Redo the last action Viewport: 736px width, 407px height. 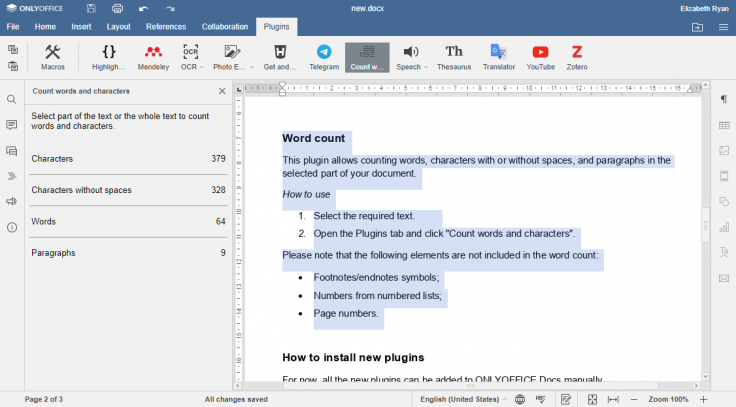click(x=170, y=8)
